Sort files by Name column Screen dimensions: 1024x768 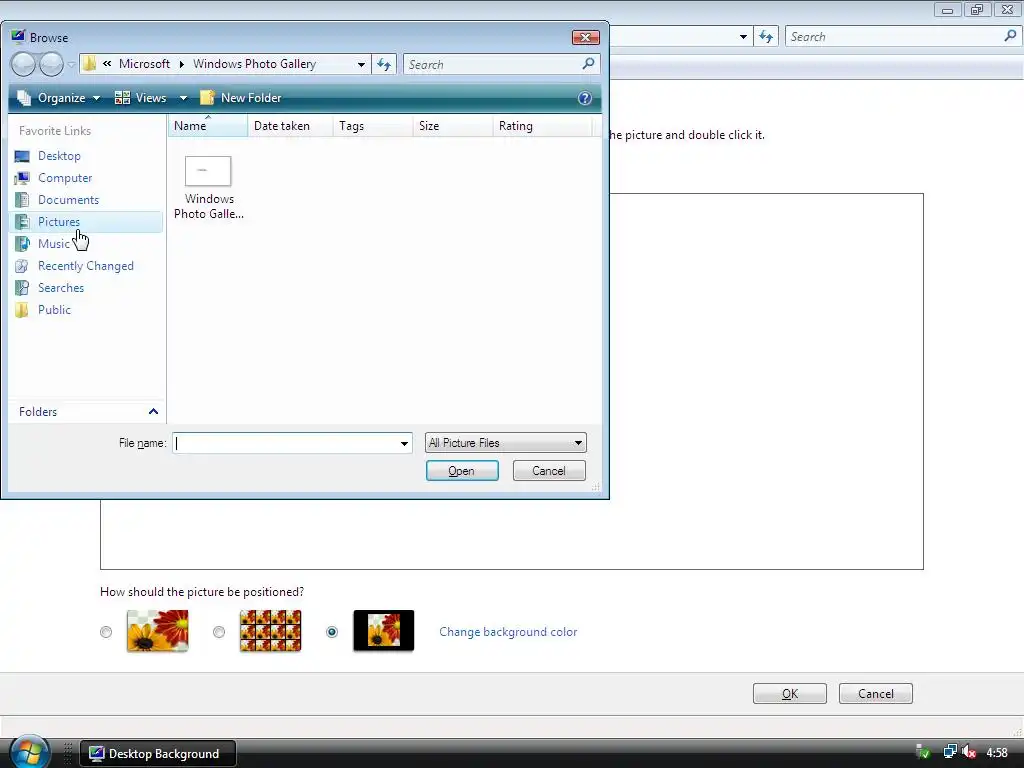pos(208,125)
